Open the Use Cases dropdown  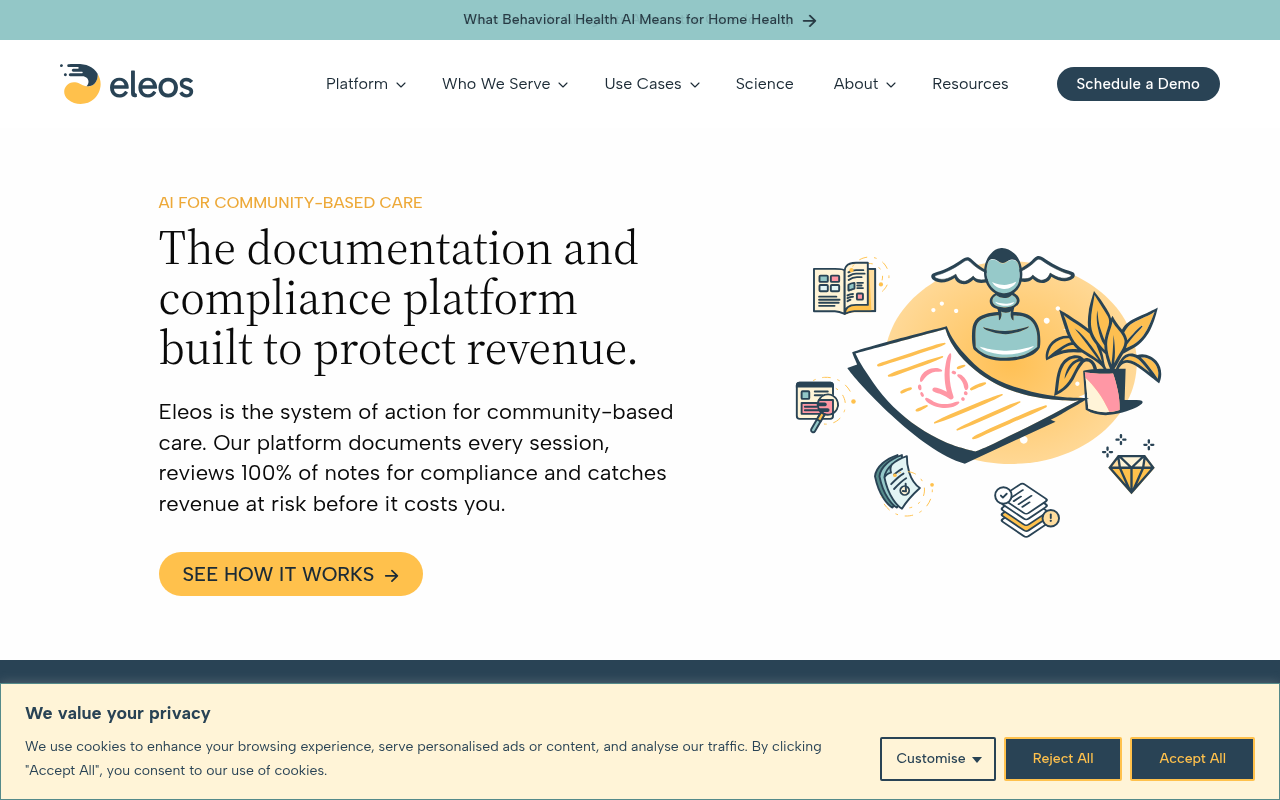[652, 84]
